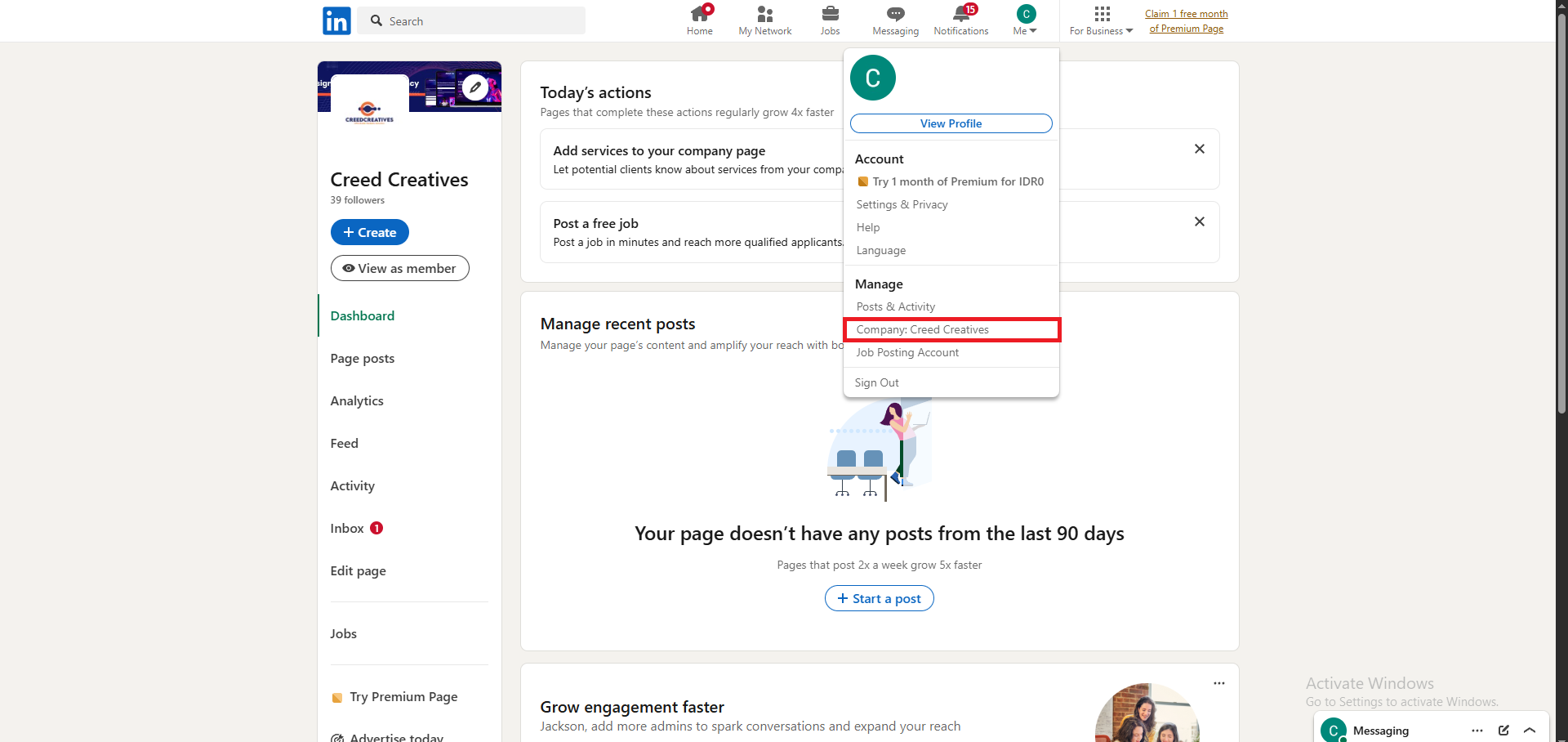The height and width of the screenshot is (742, 1568).
Task: Open a new message with the compose icon
Action: coord(1505,731)
